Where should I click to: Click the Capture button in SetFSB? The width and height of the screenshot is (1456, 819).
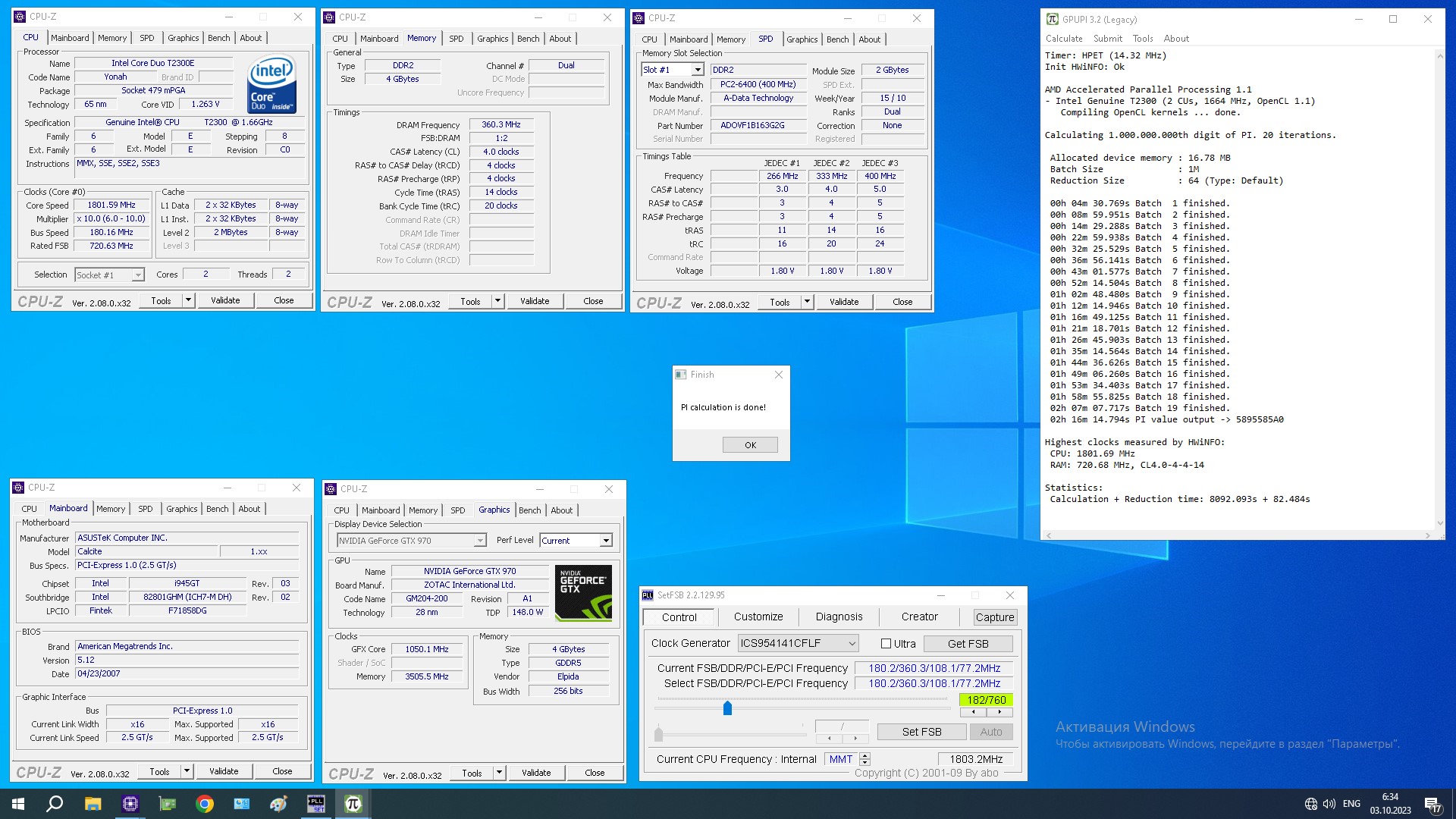click(995, 617)
